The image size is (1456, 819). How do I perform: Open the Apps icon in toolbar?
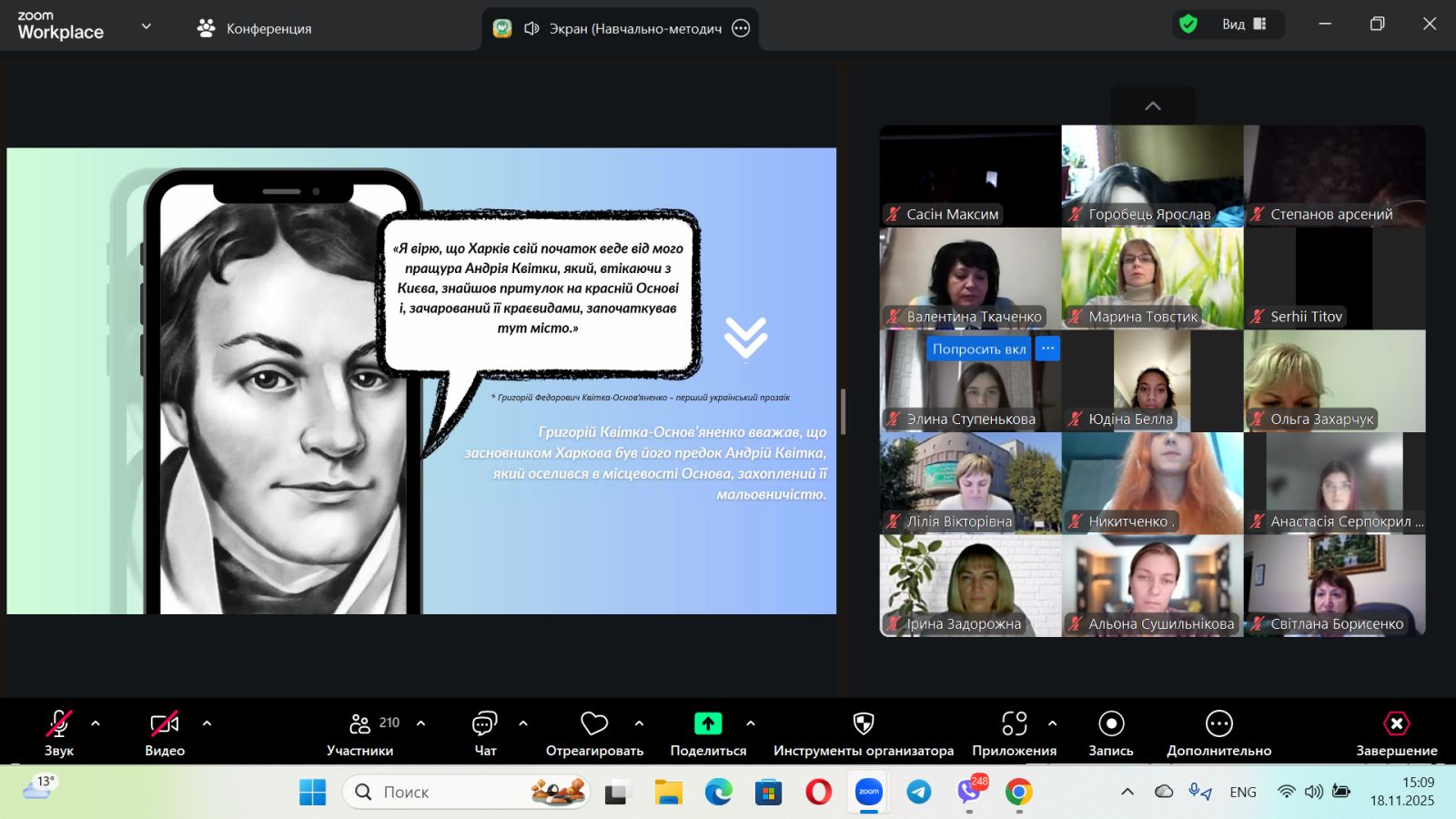(x=1014, y=724)
